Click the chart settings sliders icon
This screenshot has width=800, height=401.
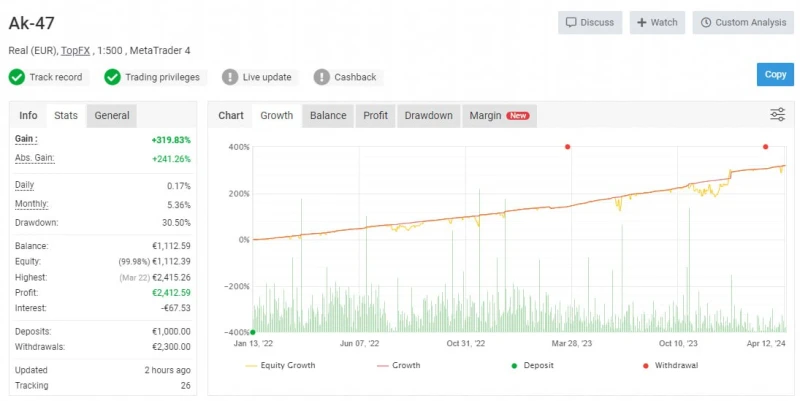tap(777, 115)
